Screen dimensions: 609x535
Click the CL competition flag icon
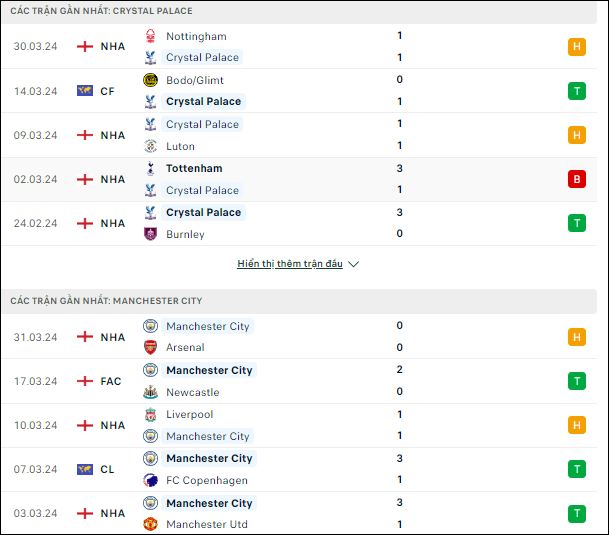pos(85,469)
